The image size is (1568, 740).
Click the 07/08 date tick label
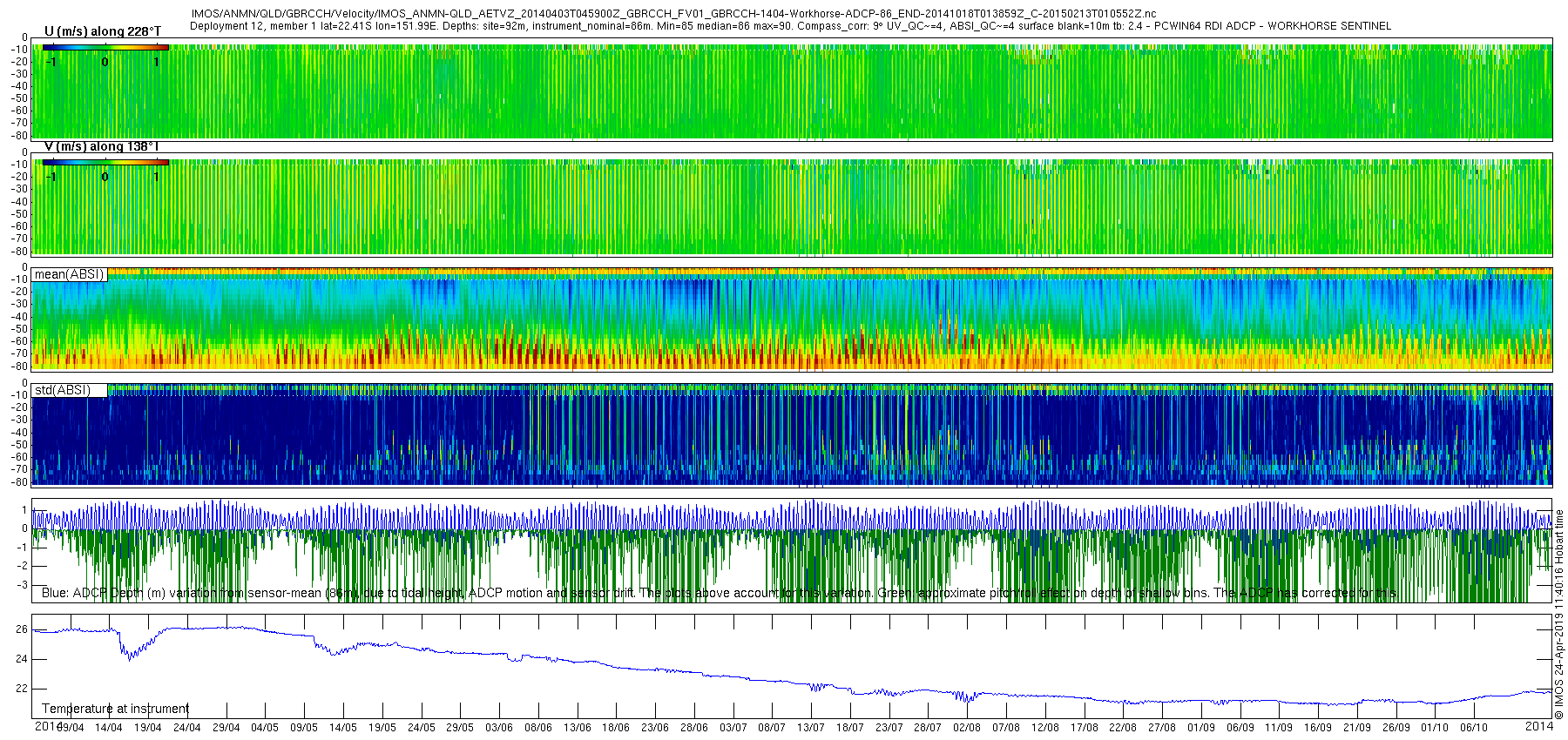point(1006,728)
